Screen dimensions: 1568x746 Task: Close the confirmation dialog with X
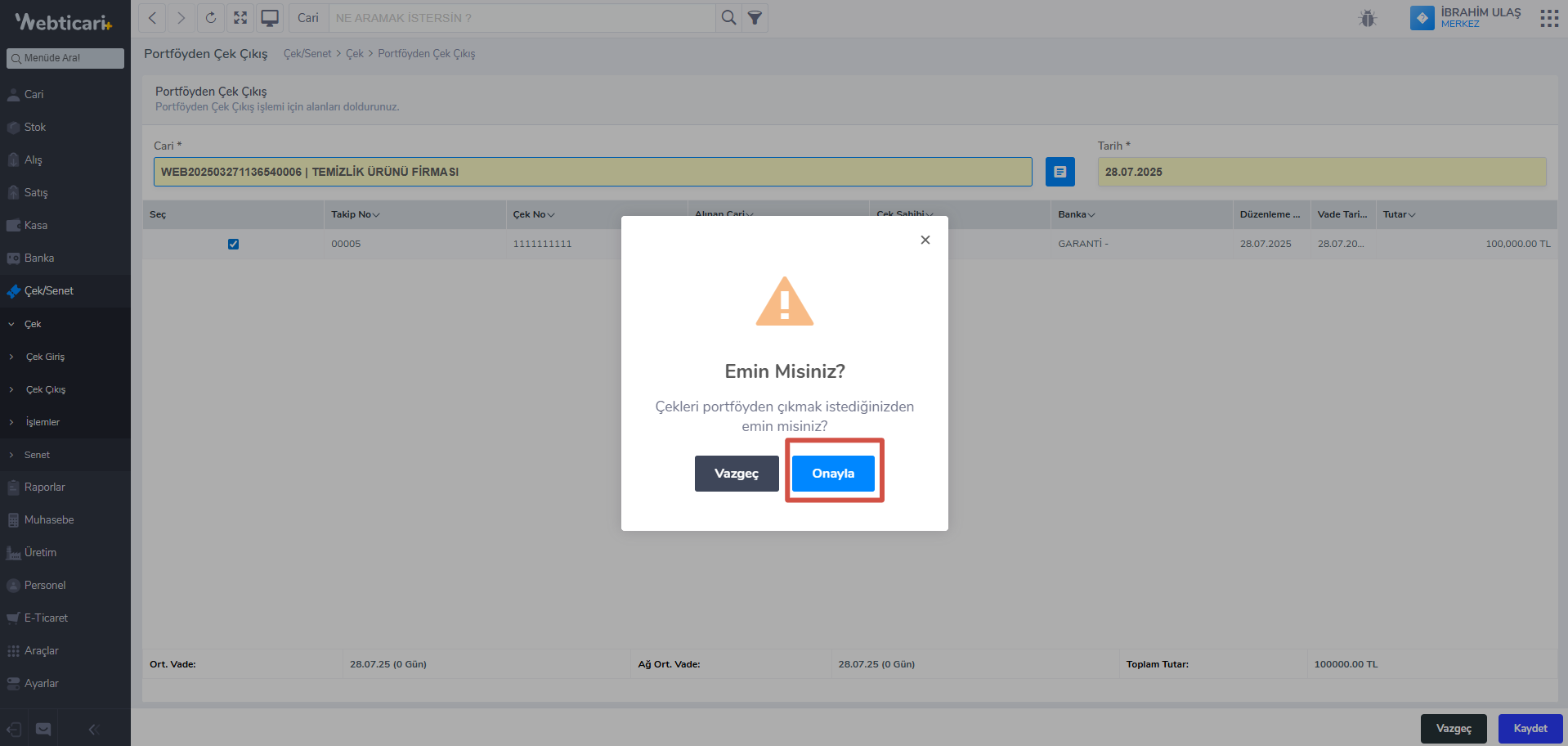pyautogui.click(x=925, y=240)
